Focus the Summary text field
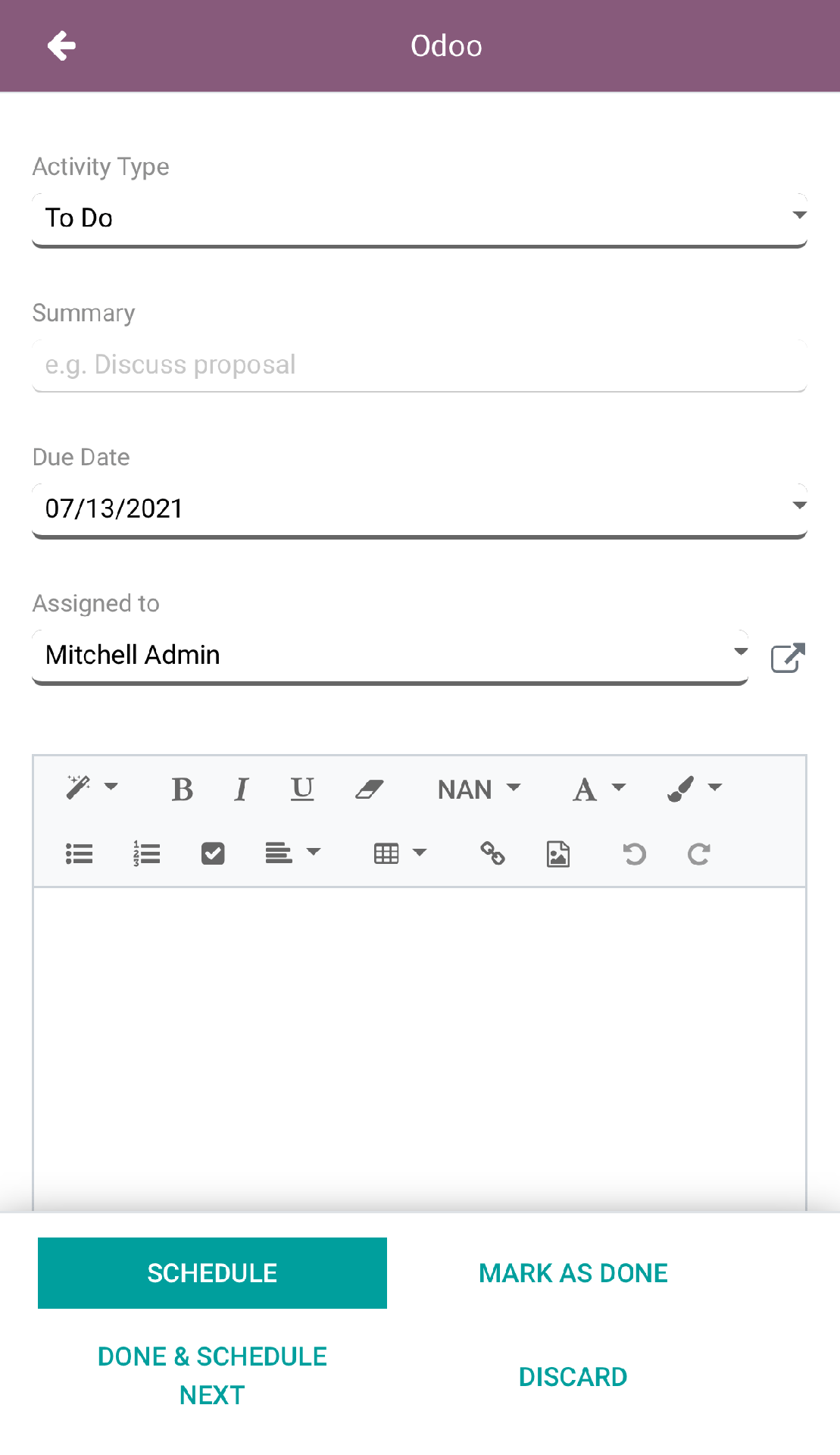Image resolution: width=840 pixels, height=1455 pixels. point(419,365)
